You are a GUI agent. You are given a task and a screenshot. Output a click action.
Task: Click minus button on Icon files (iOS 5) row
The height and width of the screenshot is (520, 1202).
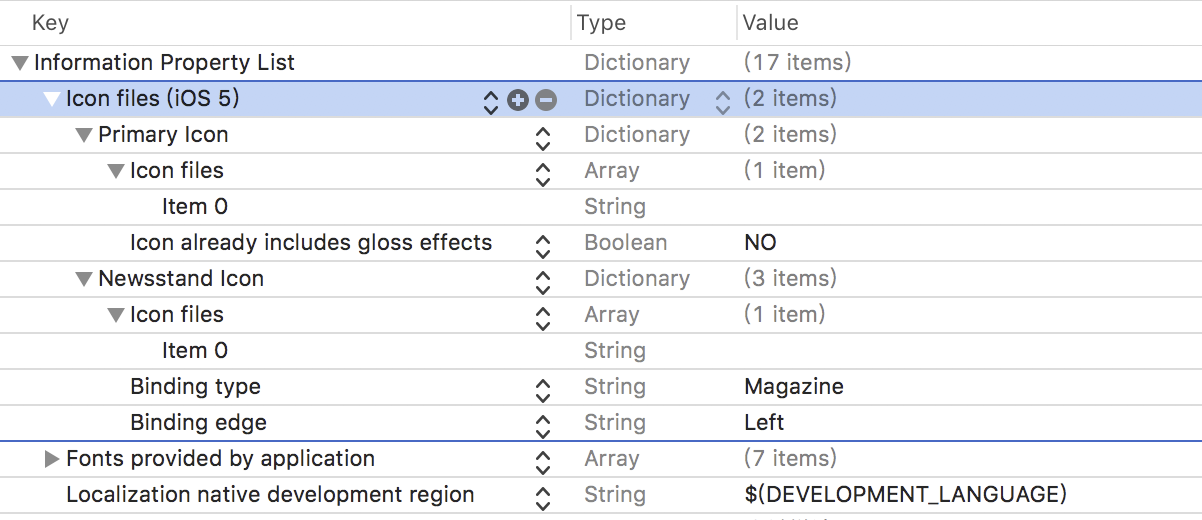(x=546, y=99)
